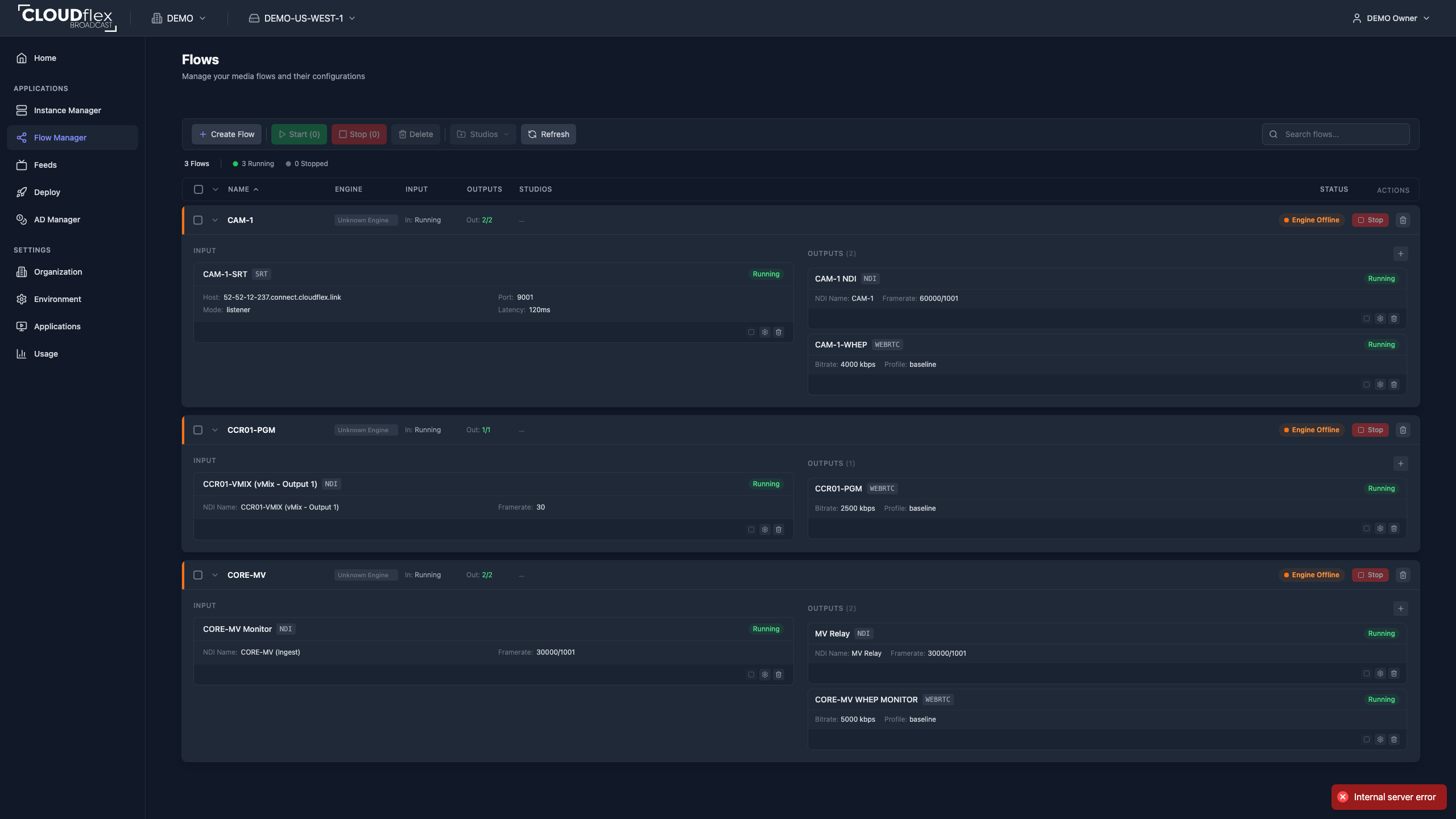The width and height of the screenshot is (1456, 819).
Task: Add an output to CCR01-PGM with plus icon
Action: point(1401,464)
